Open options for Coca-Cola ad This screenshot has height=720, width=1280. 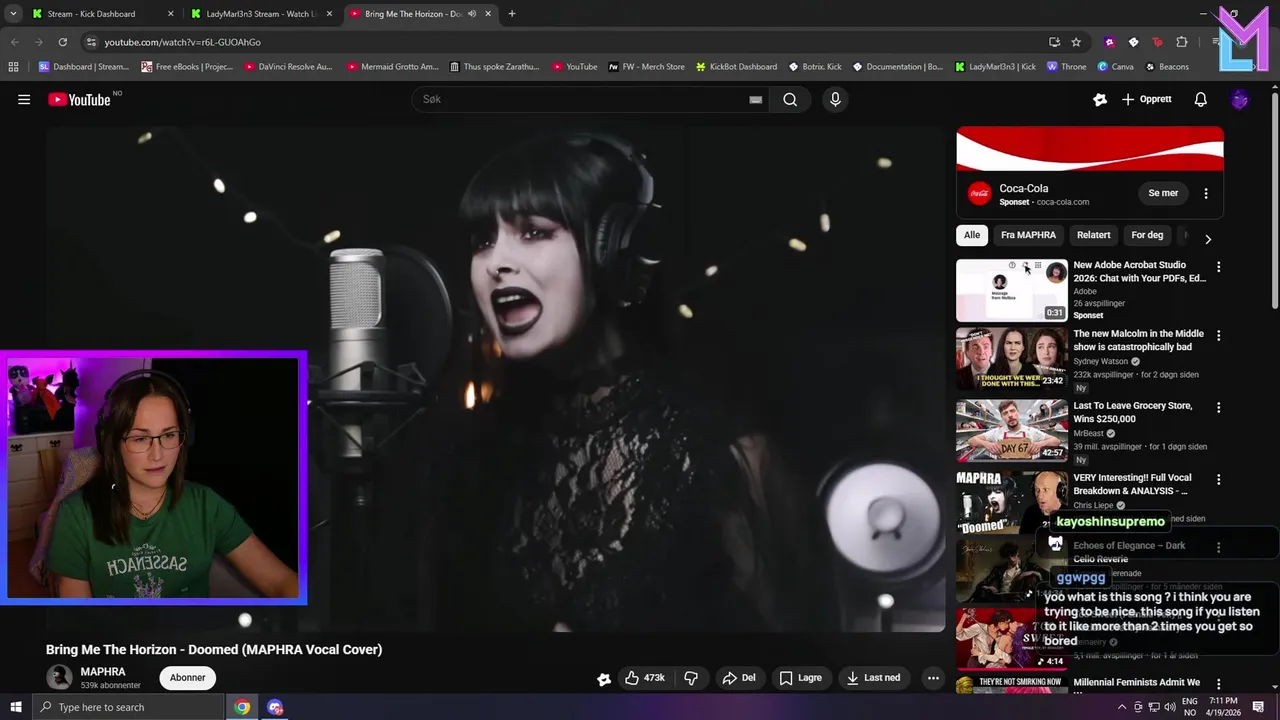pyautogui.click(x=1205, y=193)
